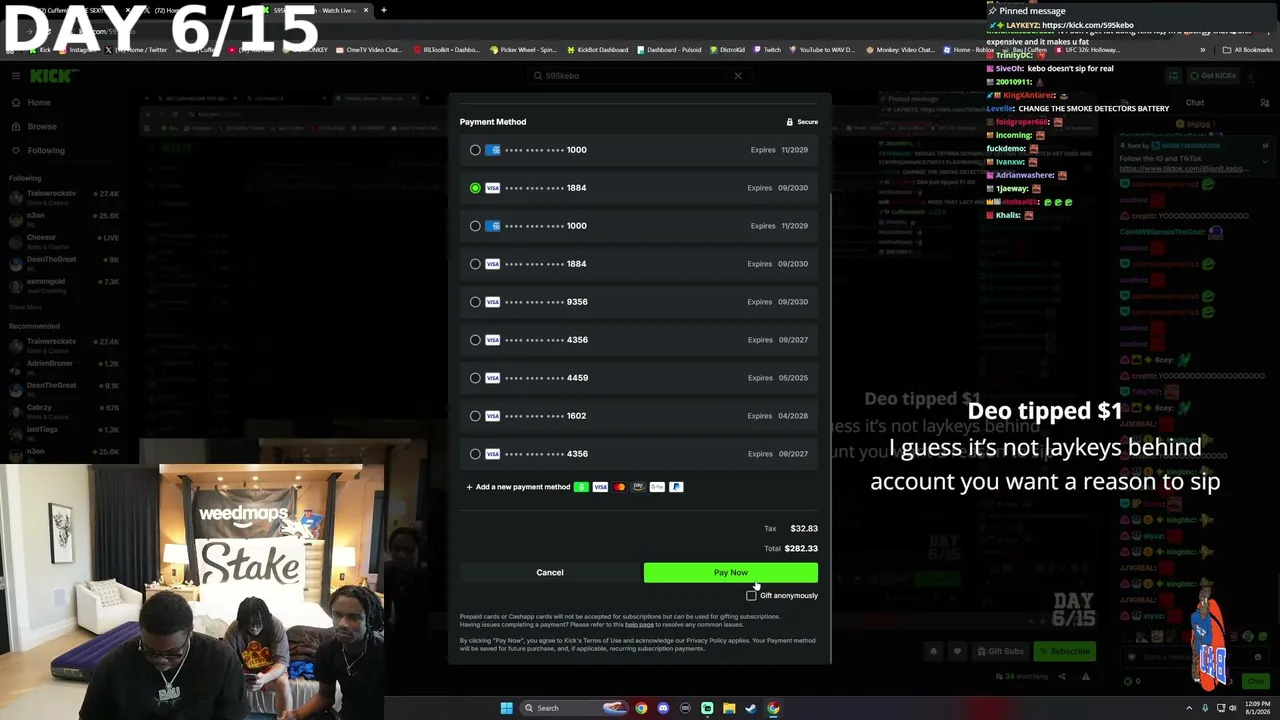Open the Picker Wheel bookmark
This screenshot has height=720, width=1280.
[524, 49]
